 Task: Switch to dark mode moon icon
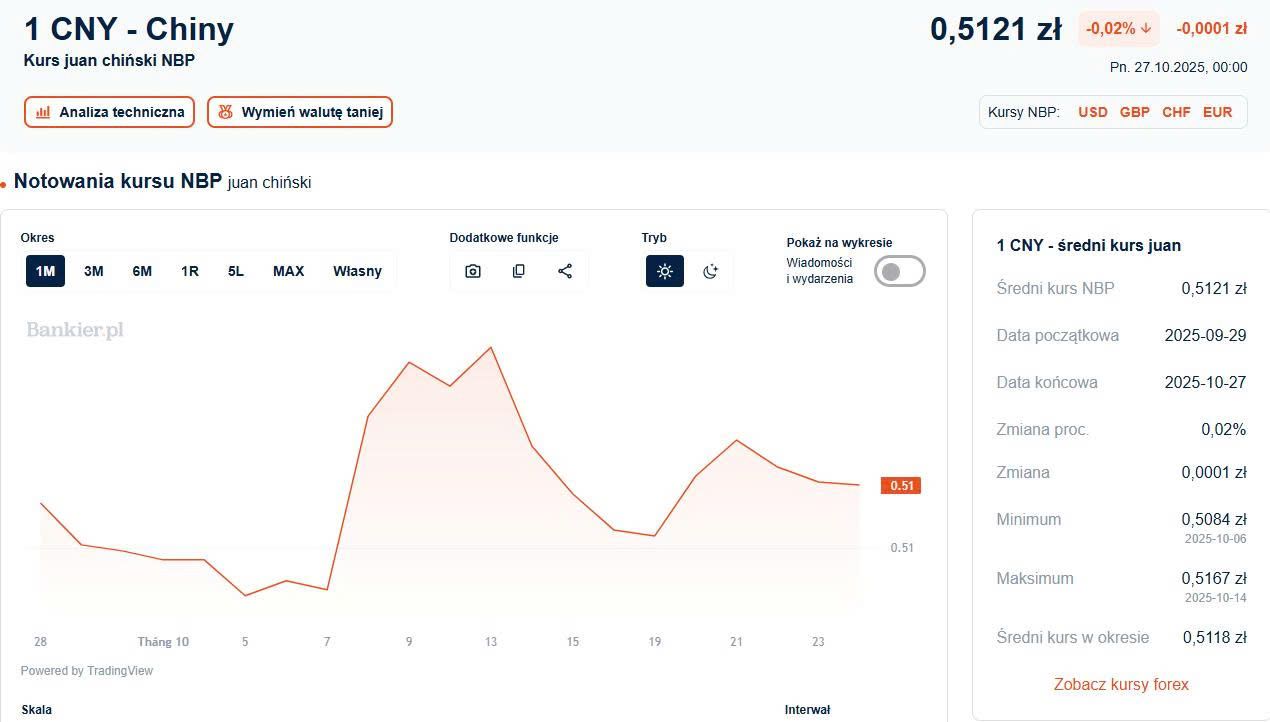click(x=711, y=271)
